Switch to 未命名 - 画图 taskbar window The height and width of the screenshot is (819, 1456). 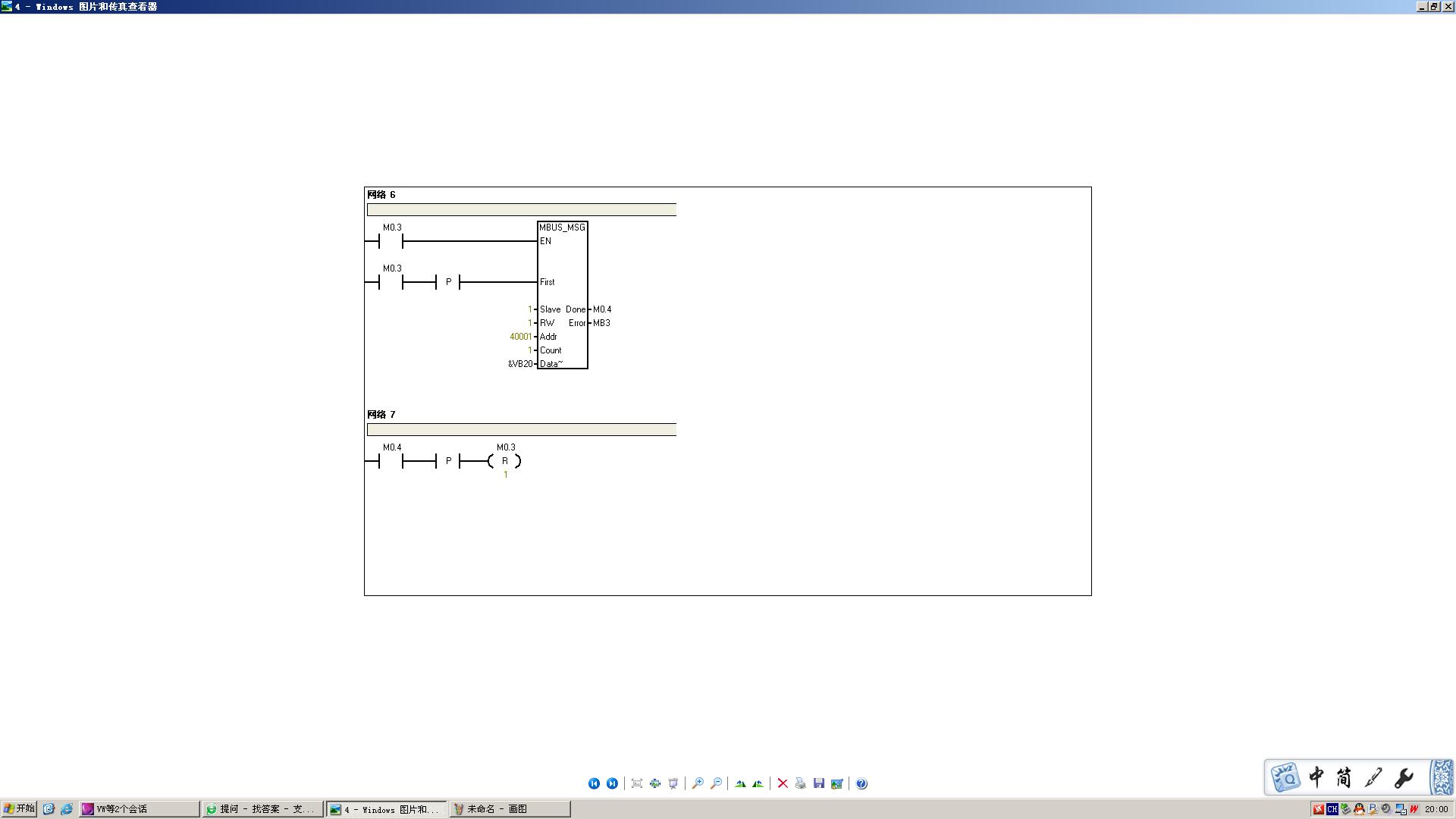point(510,809)
